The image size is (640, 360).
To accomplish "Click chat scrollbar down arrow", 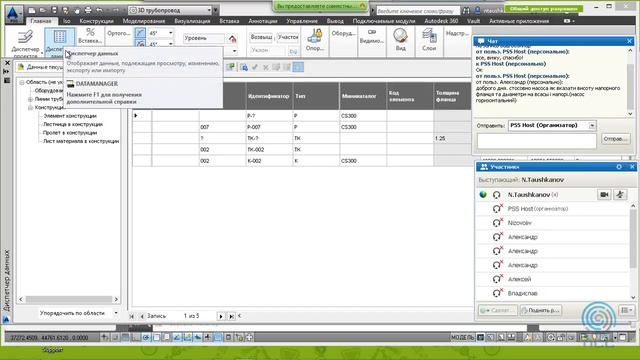I will pos(630,114).
